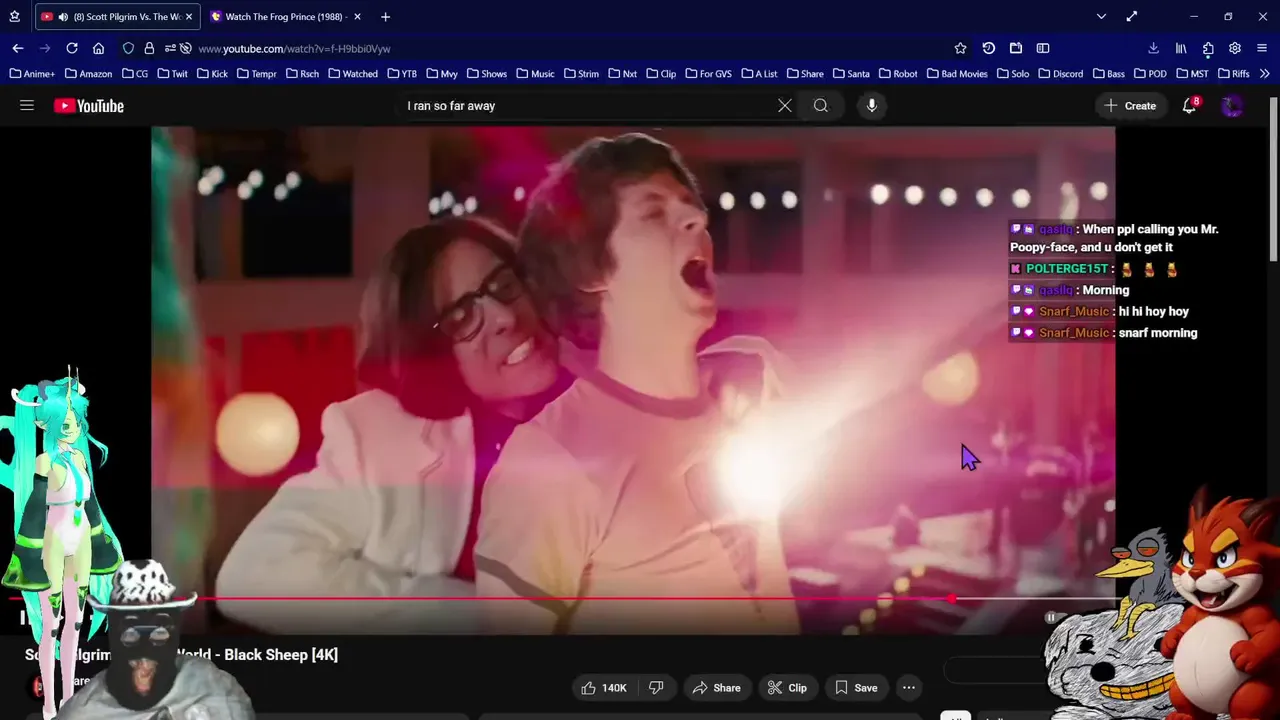Select the browser address bar URL
Viewport: 1280px width, 720px height.
click(x=294, y=48)
